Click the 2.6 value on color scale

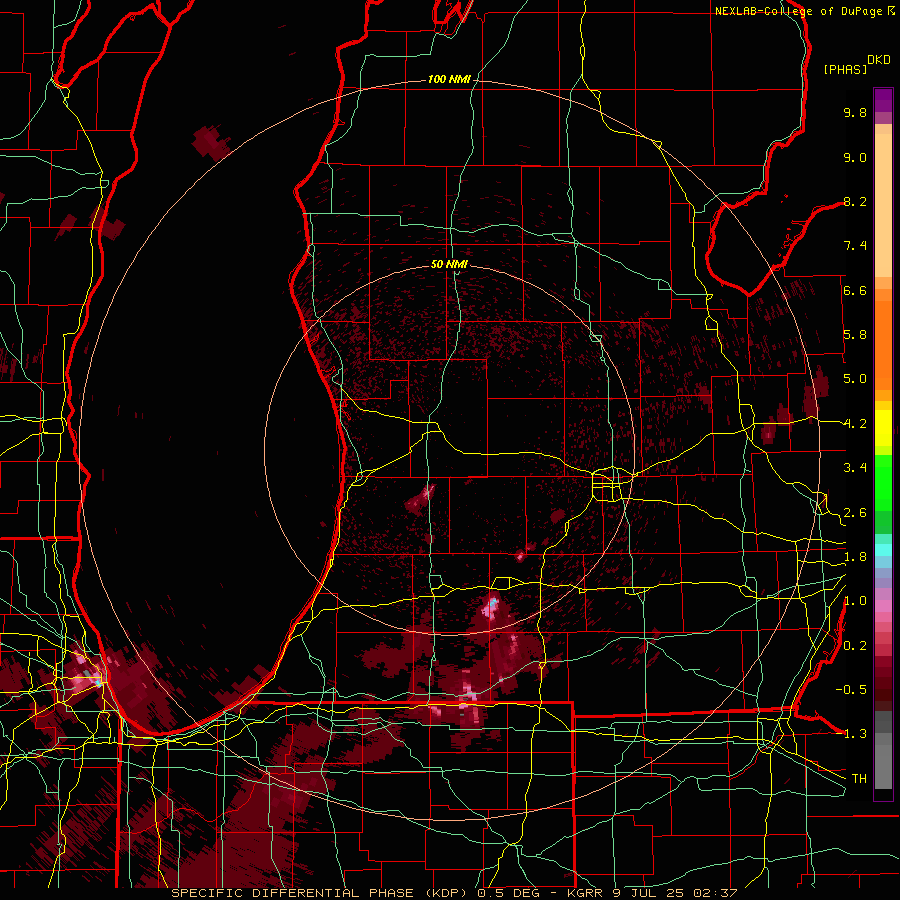pos(855,513)
